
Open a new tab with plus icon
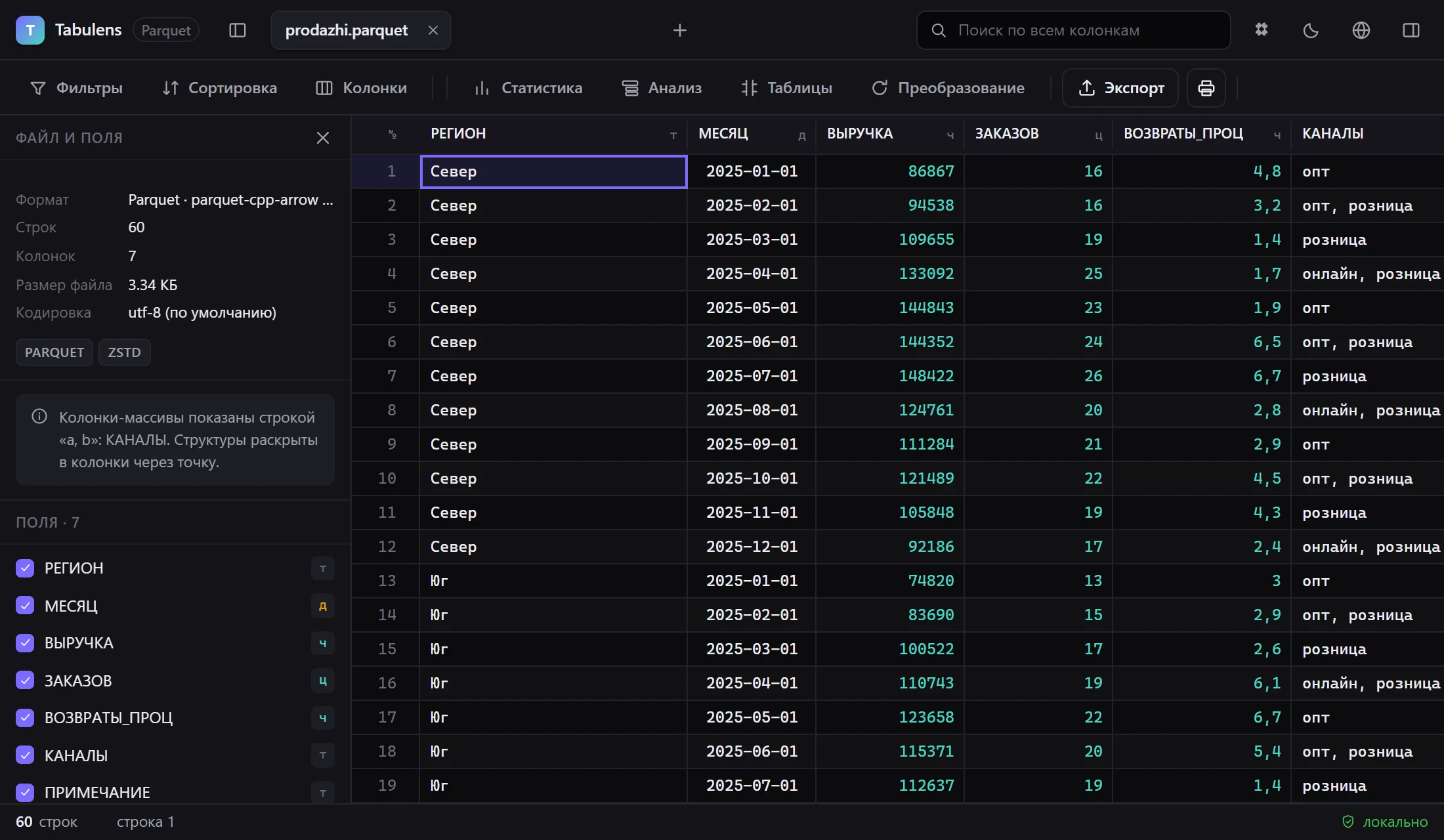(x=680, y=30)
